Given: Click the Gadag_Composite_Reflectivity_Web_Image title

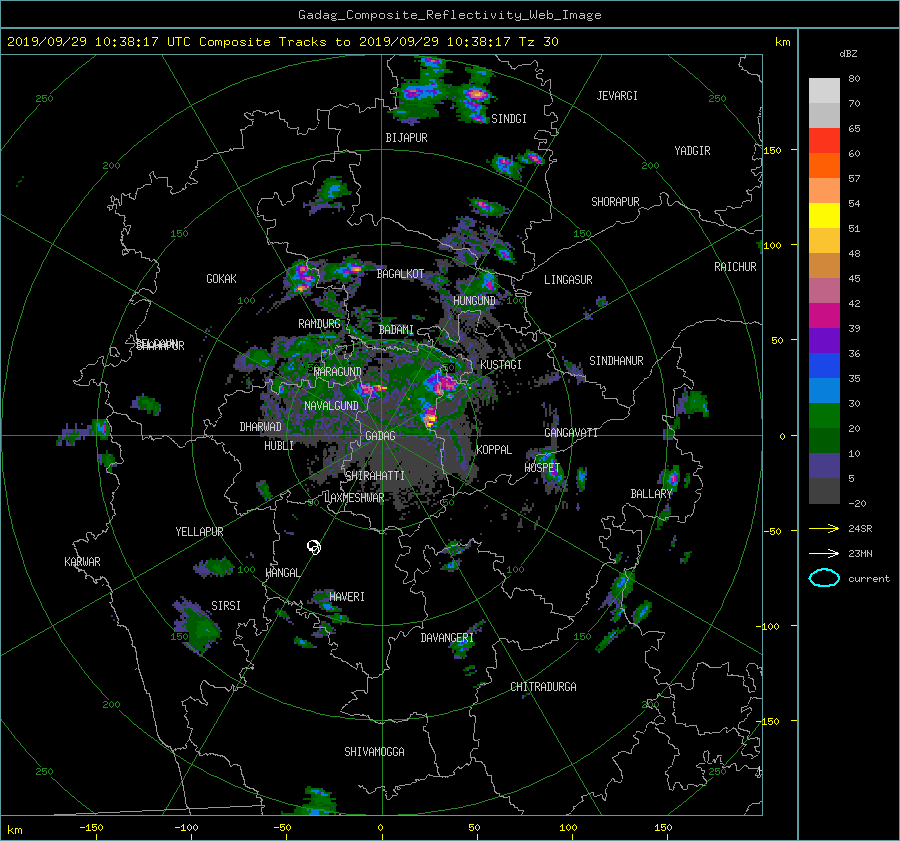Looking at the screenshot, I should click(449, 15).
